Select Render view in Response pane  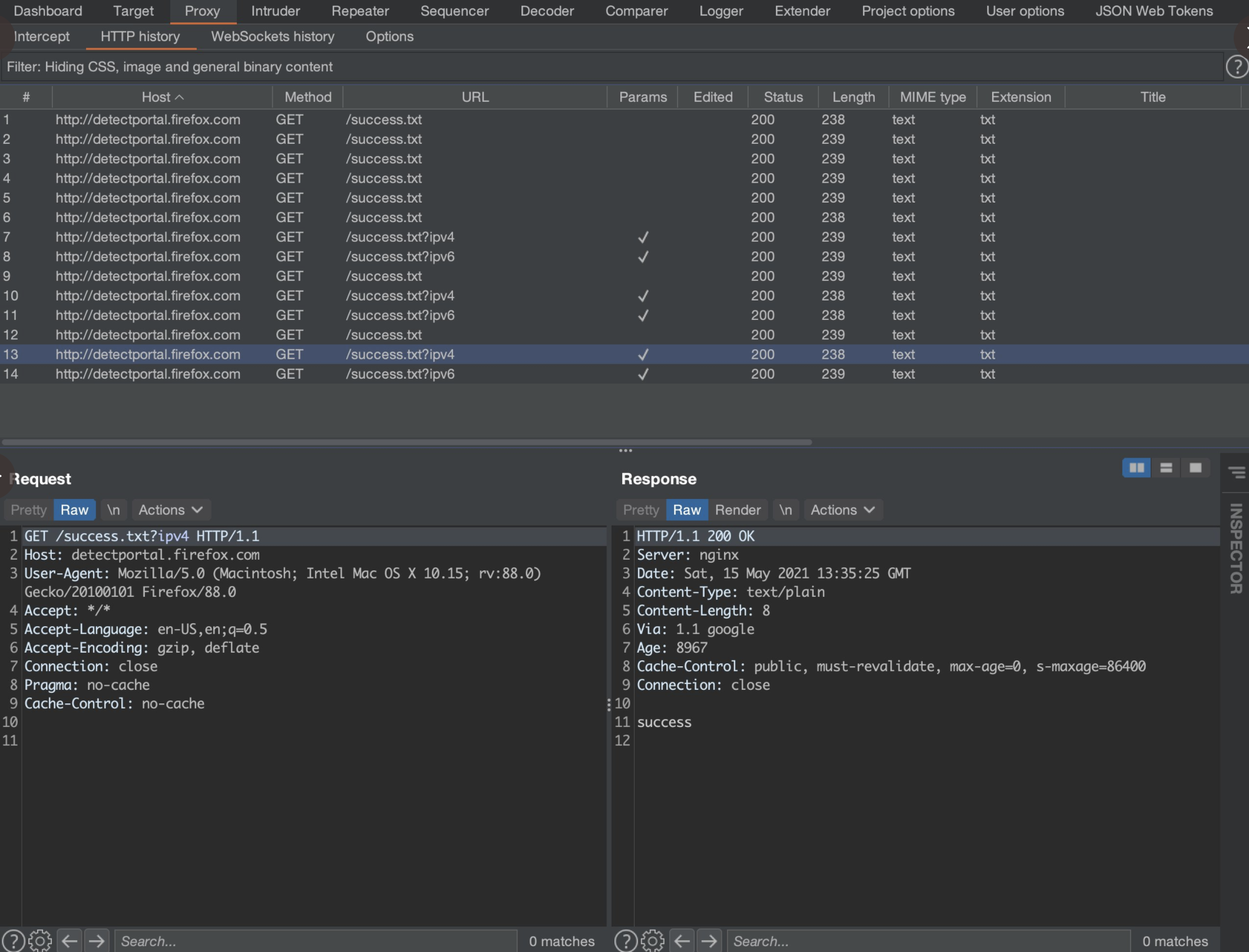pyautogui.click(x=738, y=510)
